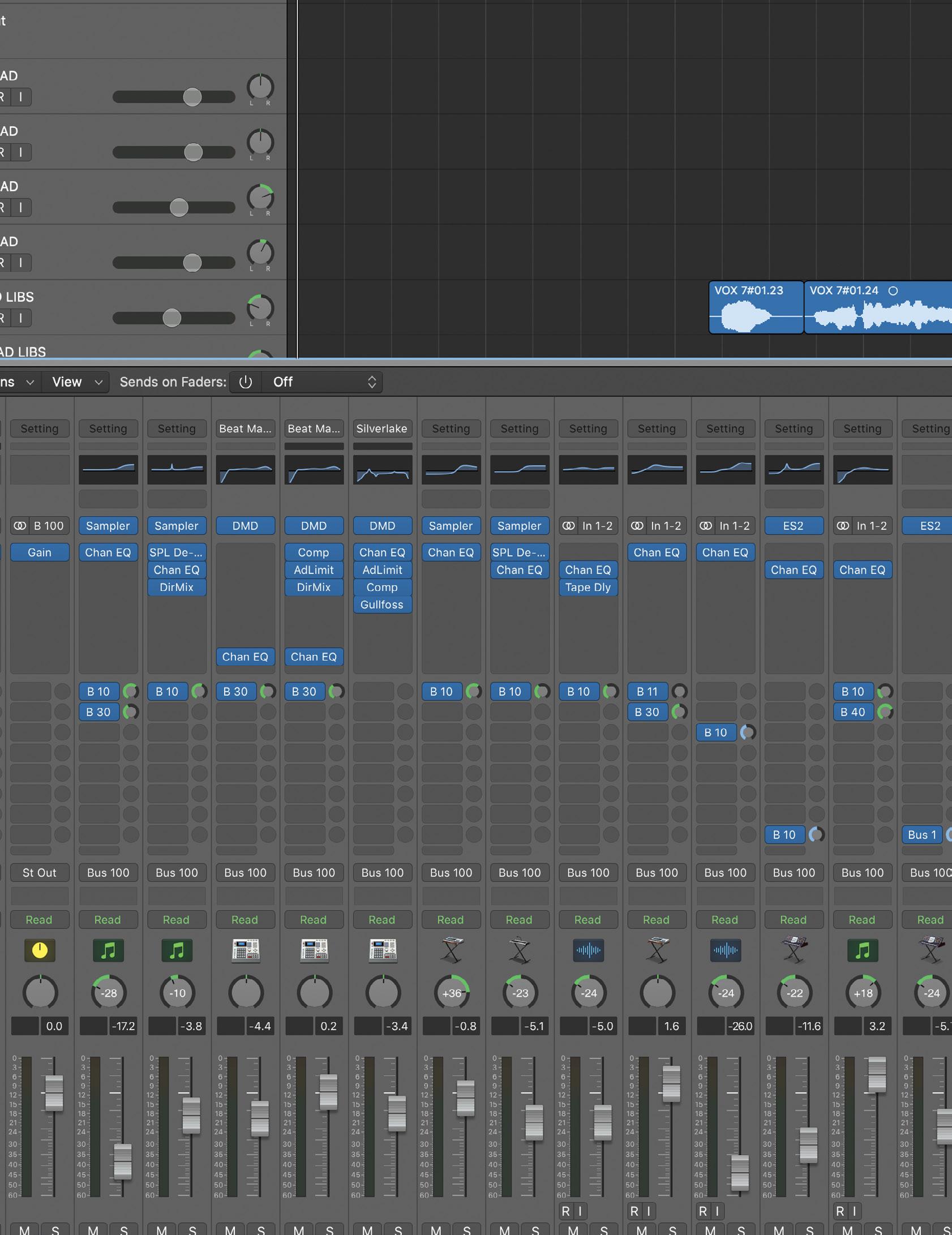
Task: Open the St Out output slot
Action: [x=40, y=872]
